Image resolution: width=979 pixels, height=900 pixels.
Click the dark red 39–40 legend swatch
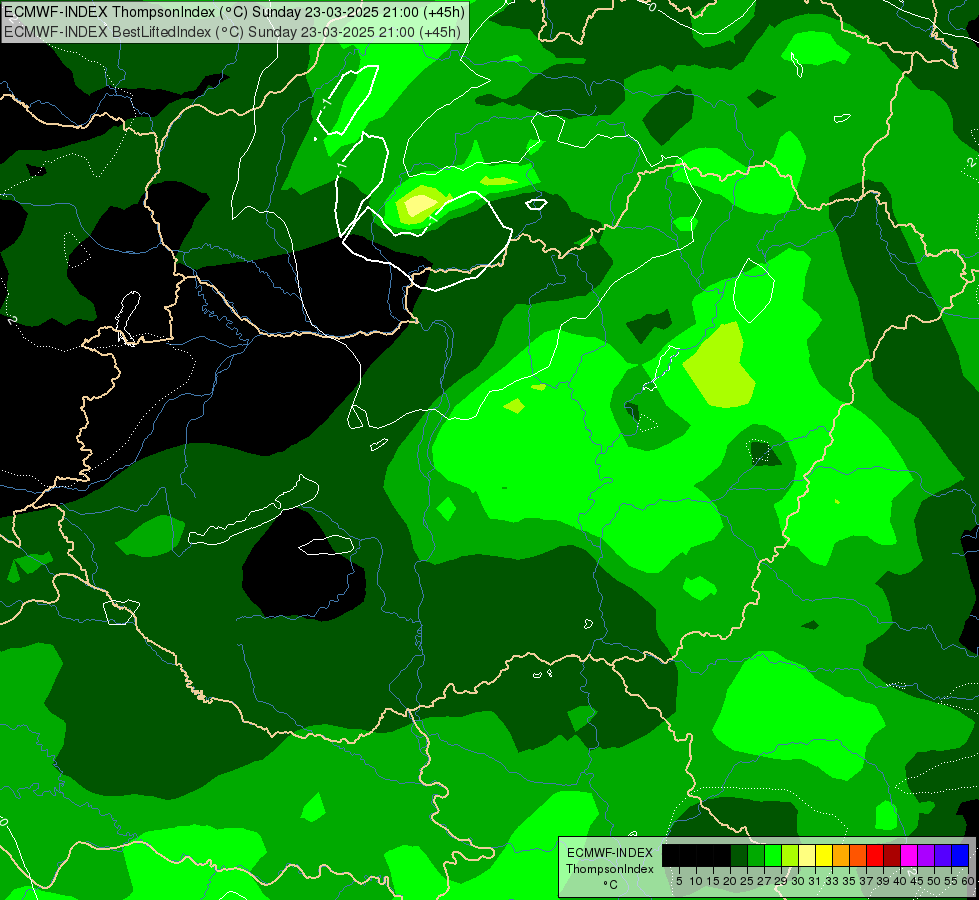pos(892,855)
